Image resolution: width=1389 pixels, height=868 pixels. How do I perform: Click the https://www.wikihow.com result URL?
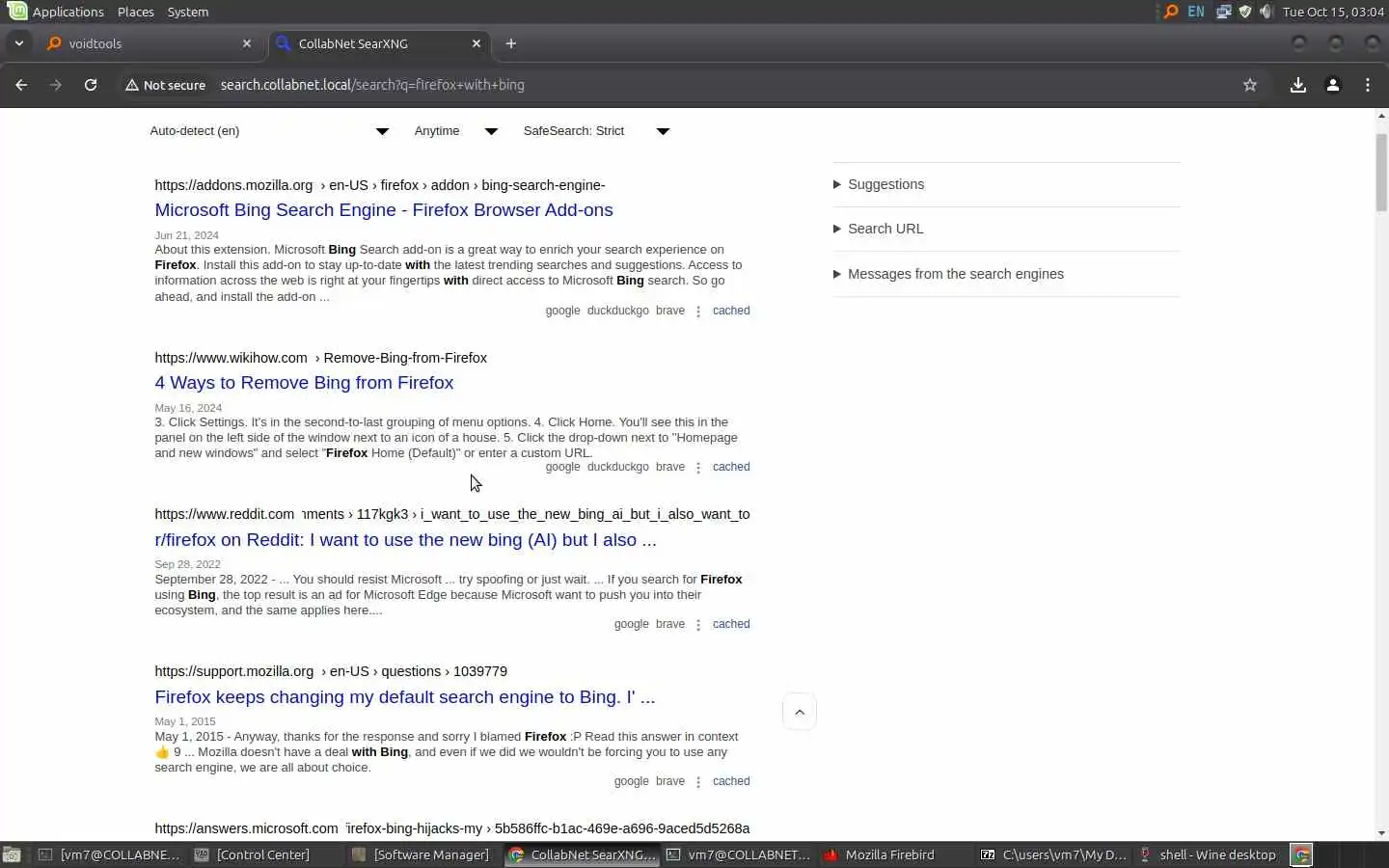pos(320,358)
